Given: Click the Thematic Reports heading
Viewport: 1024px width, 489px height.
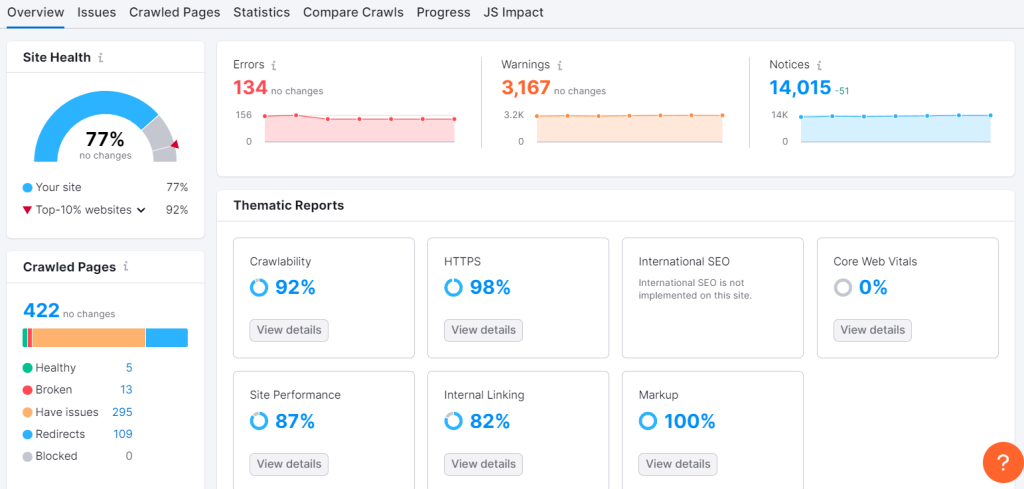Looking at the screenshot, I should point(289,206).
